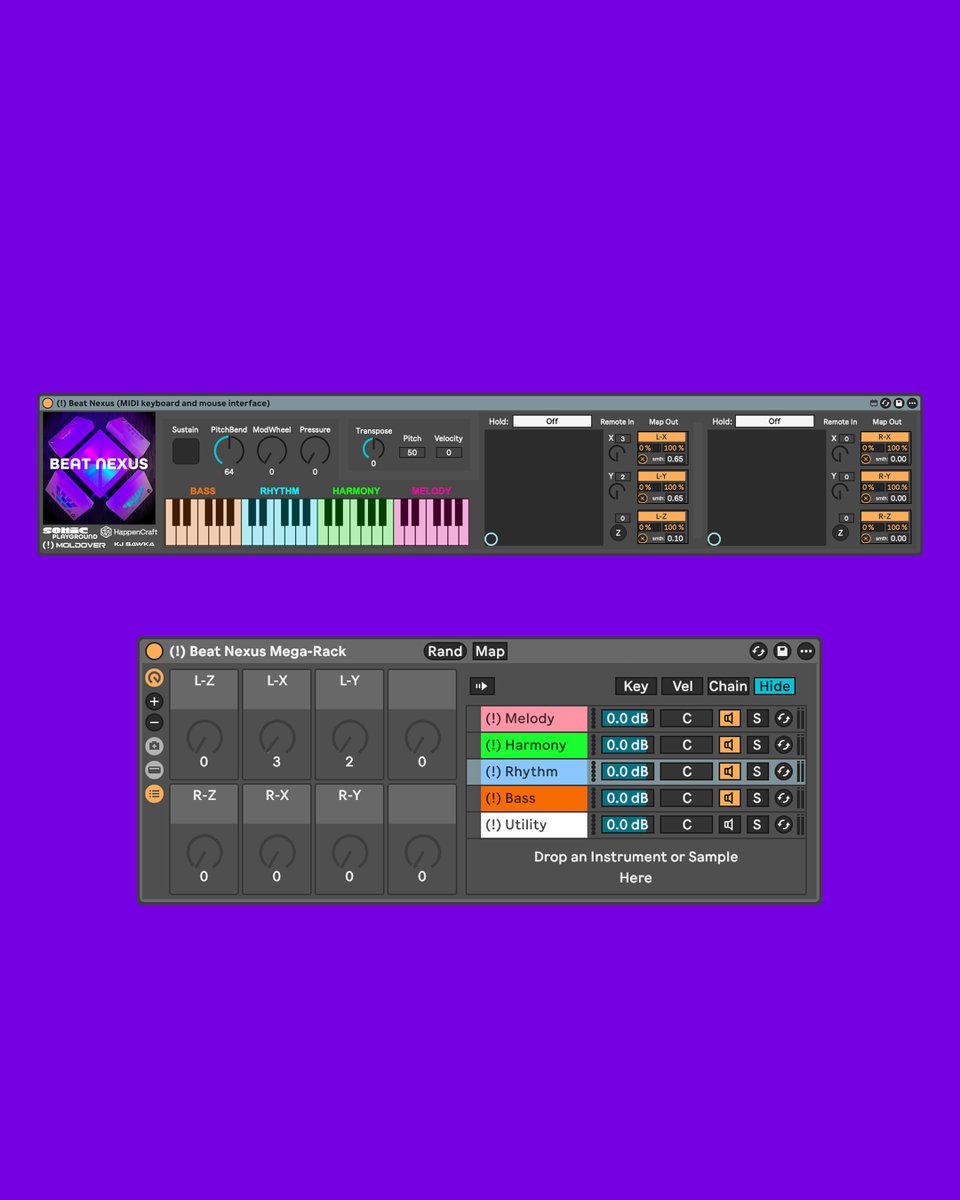Click the hot-swap icon on Melody chain
Image resolution: width=960 pixels, height=1200 pixels.
coord(783,718)
